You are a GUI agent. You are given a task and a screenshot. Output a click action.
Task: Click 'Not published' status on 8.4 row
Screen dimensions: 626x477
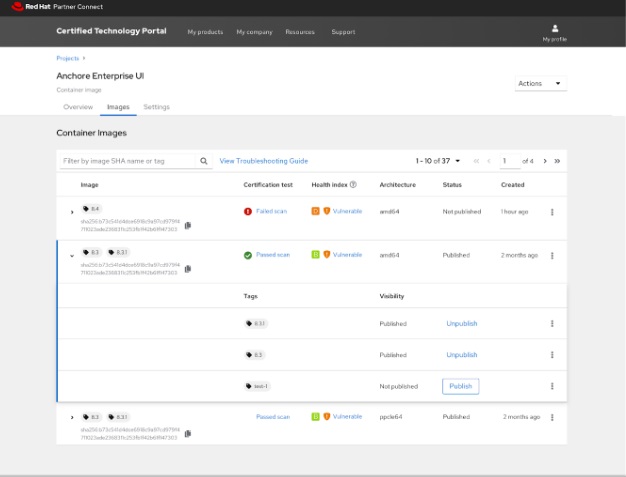click(462, 212)
